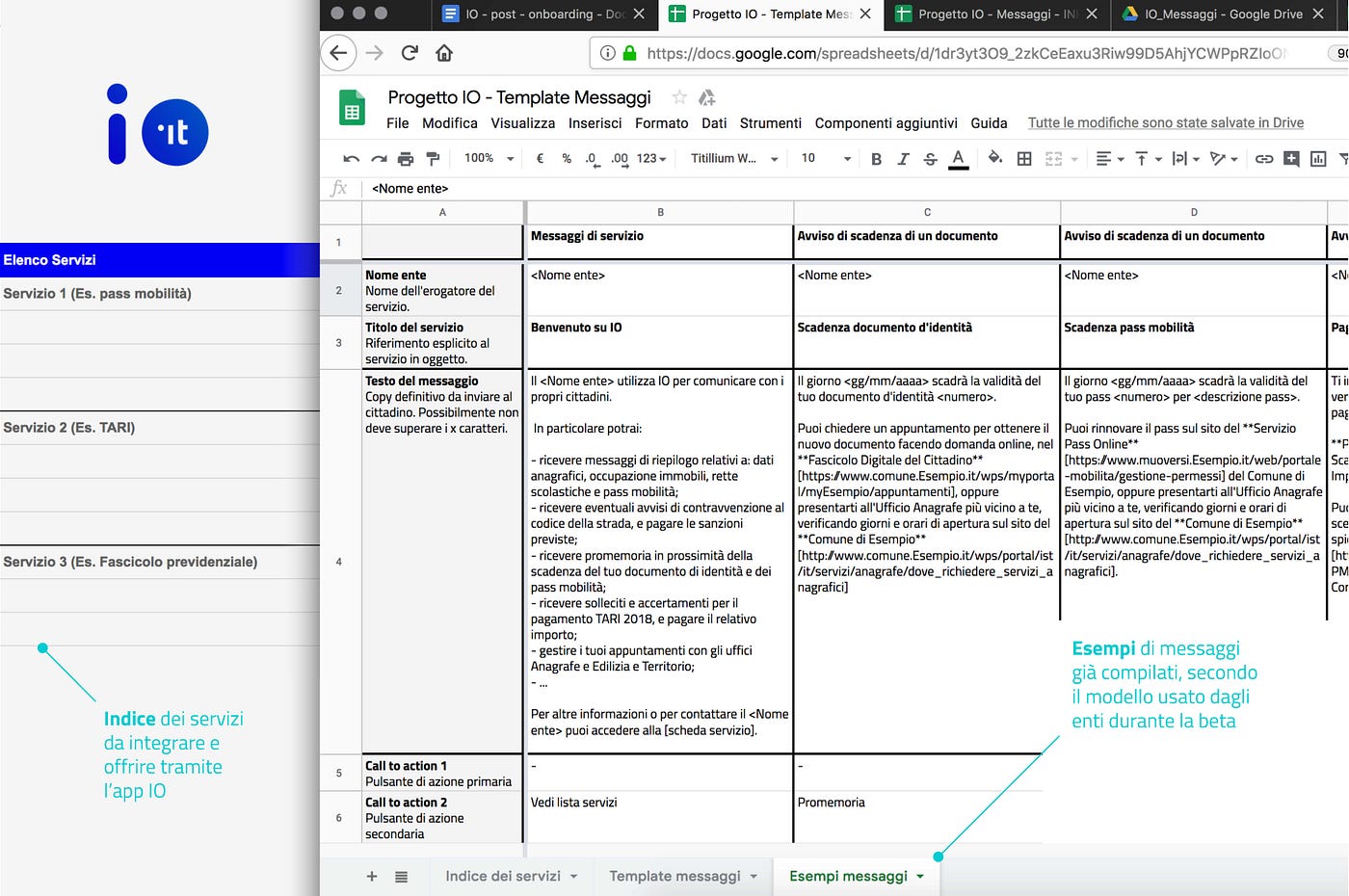Click the site information icon in address bar

(608, 53)
